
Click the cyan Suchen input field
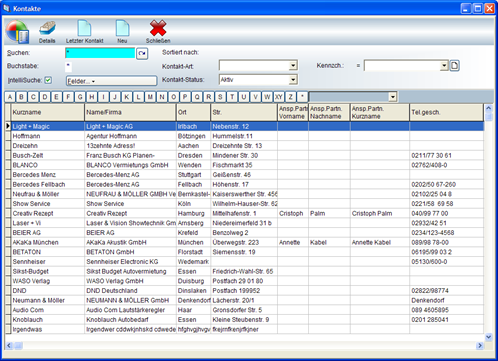click(100, 53)
